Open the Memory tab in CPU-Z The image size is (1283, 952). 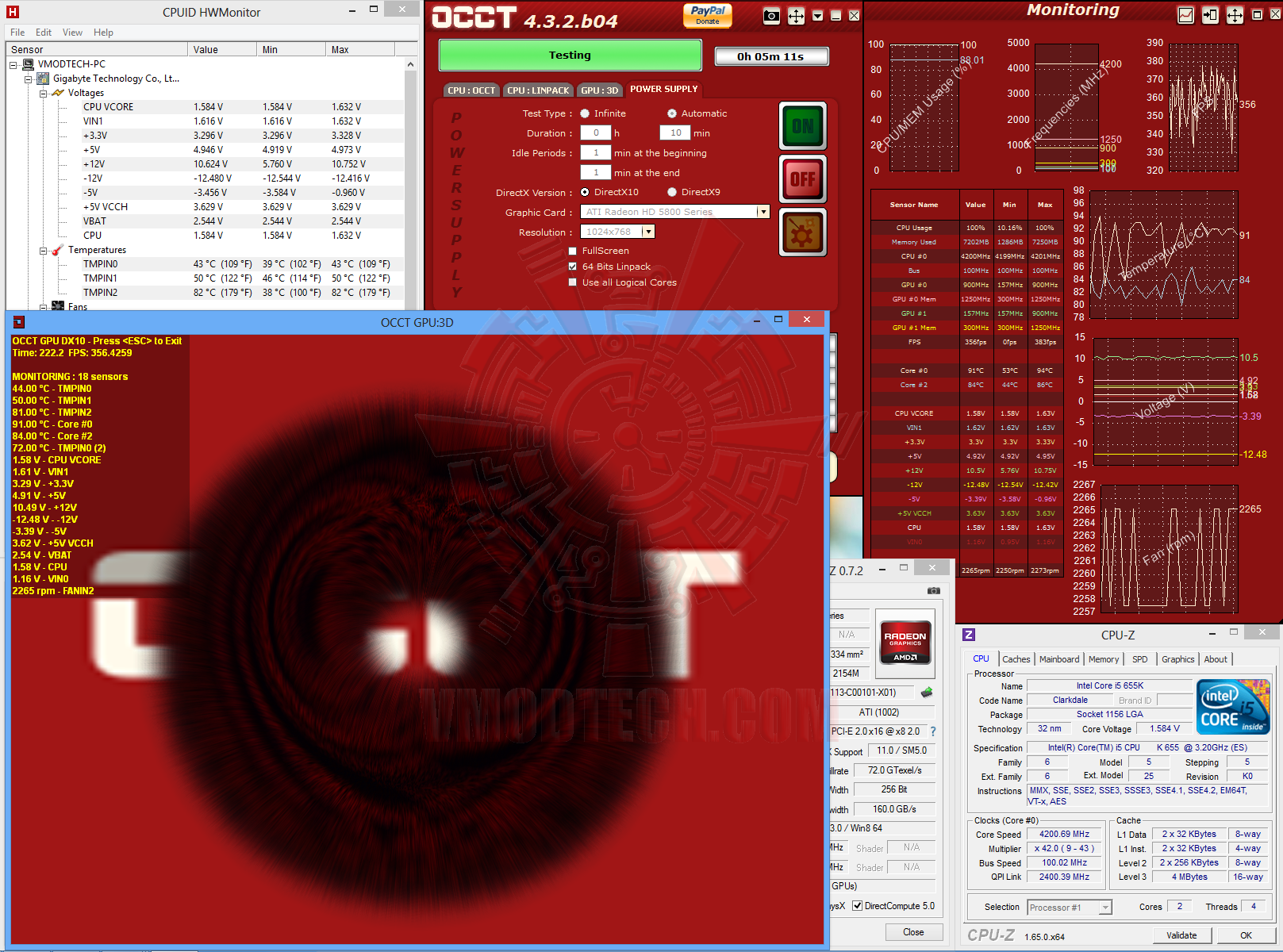click(x=1104, y=659)
